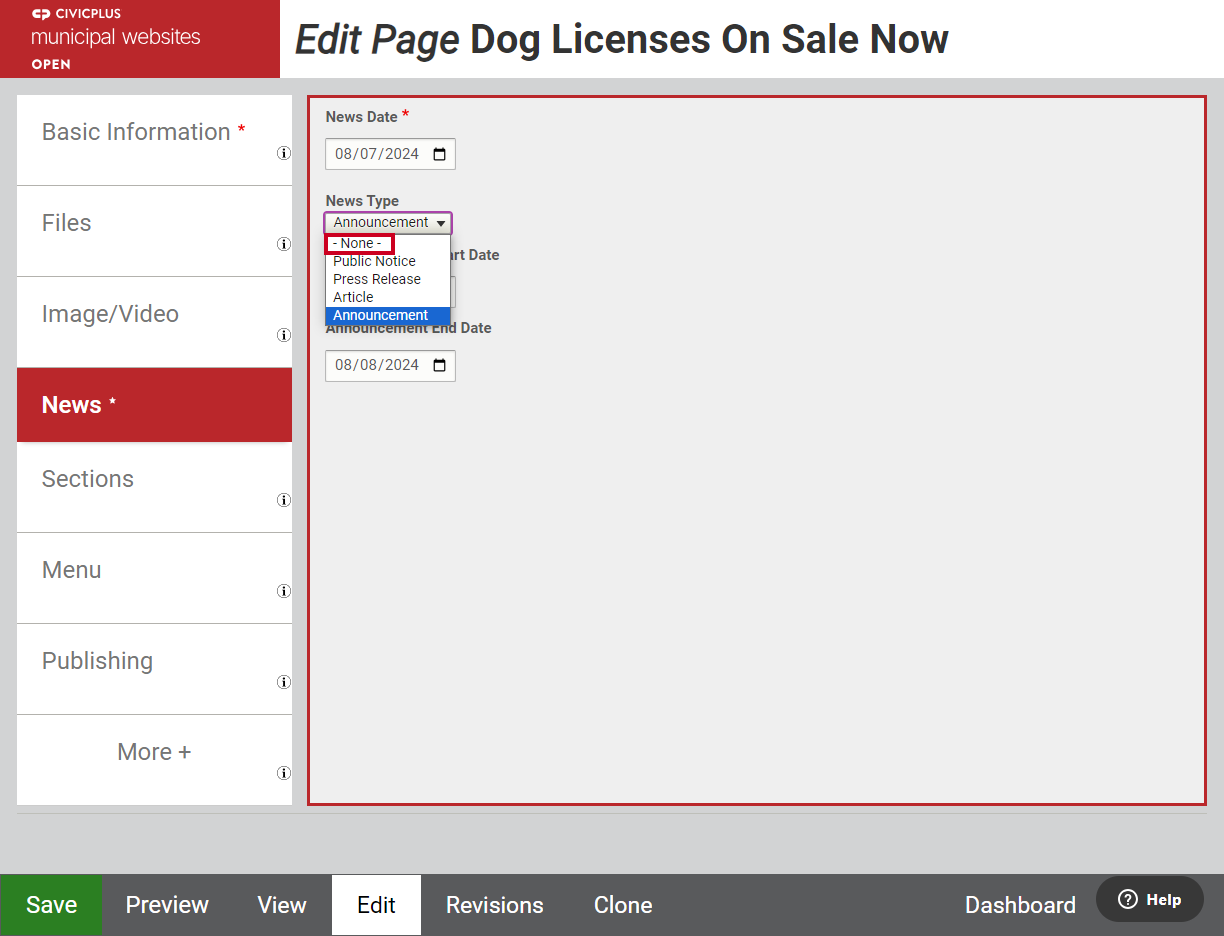Expand the More + section

click(x=154, y=760)
